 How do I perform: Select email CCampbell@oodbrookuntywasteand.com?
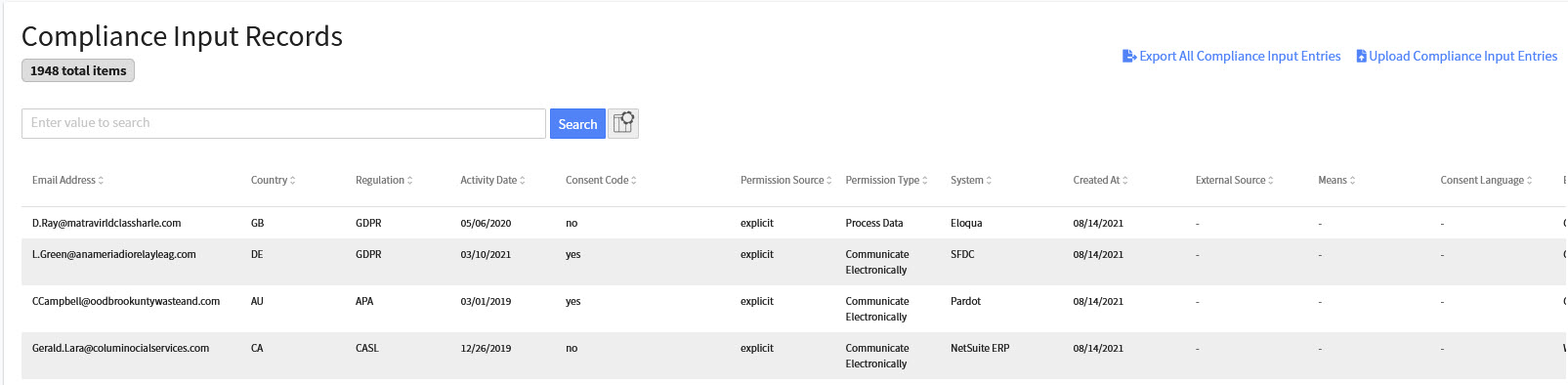126,302
